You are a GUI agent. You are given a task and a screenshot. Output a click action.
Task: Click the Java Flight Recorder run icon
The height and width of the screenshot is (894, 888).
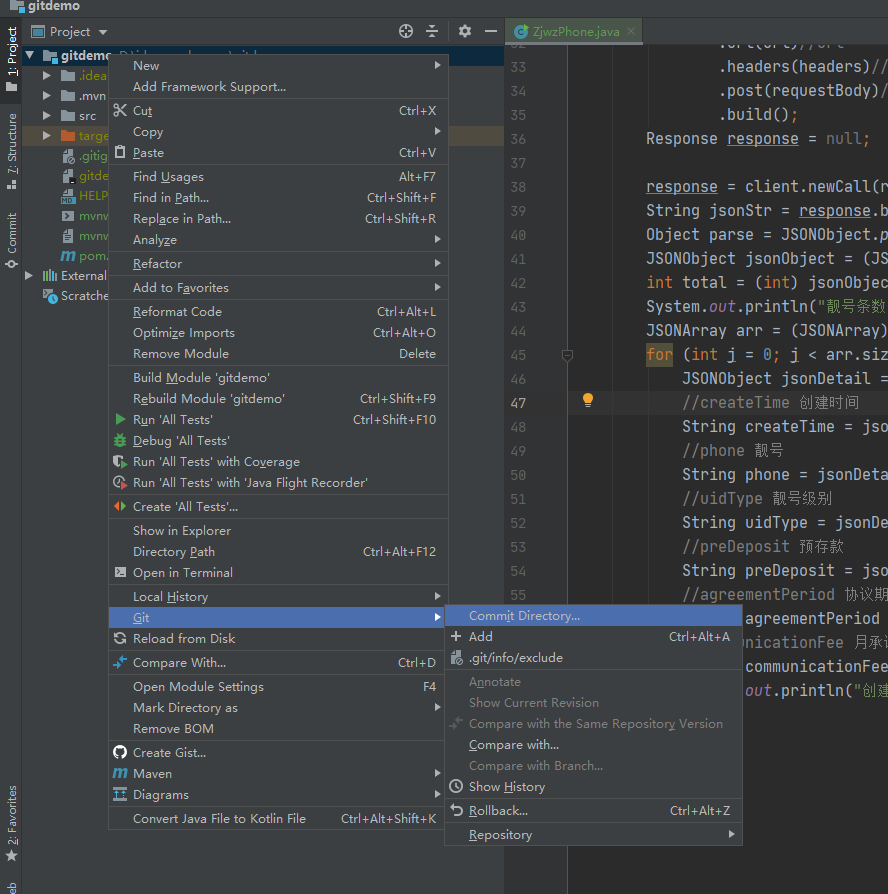(x=120, y=483)
